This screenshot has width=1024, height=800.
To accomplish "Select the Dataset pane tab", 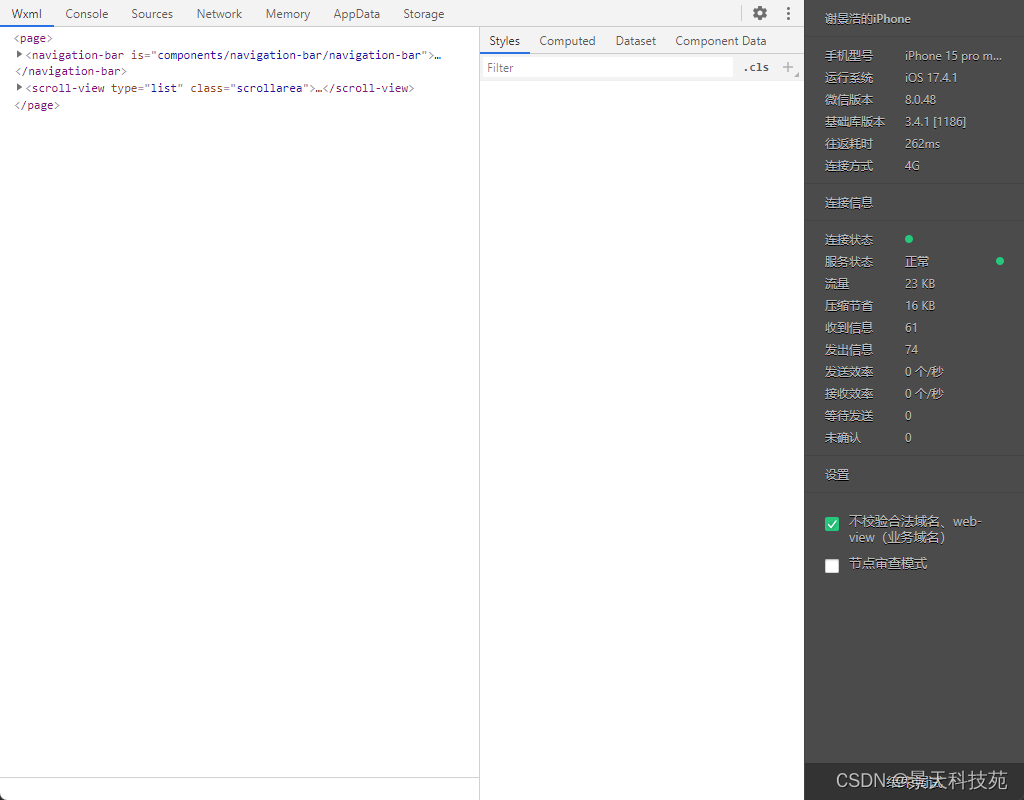I will [x=635, y=40].
